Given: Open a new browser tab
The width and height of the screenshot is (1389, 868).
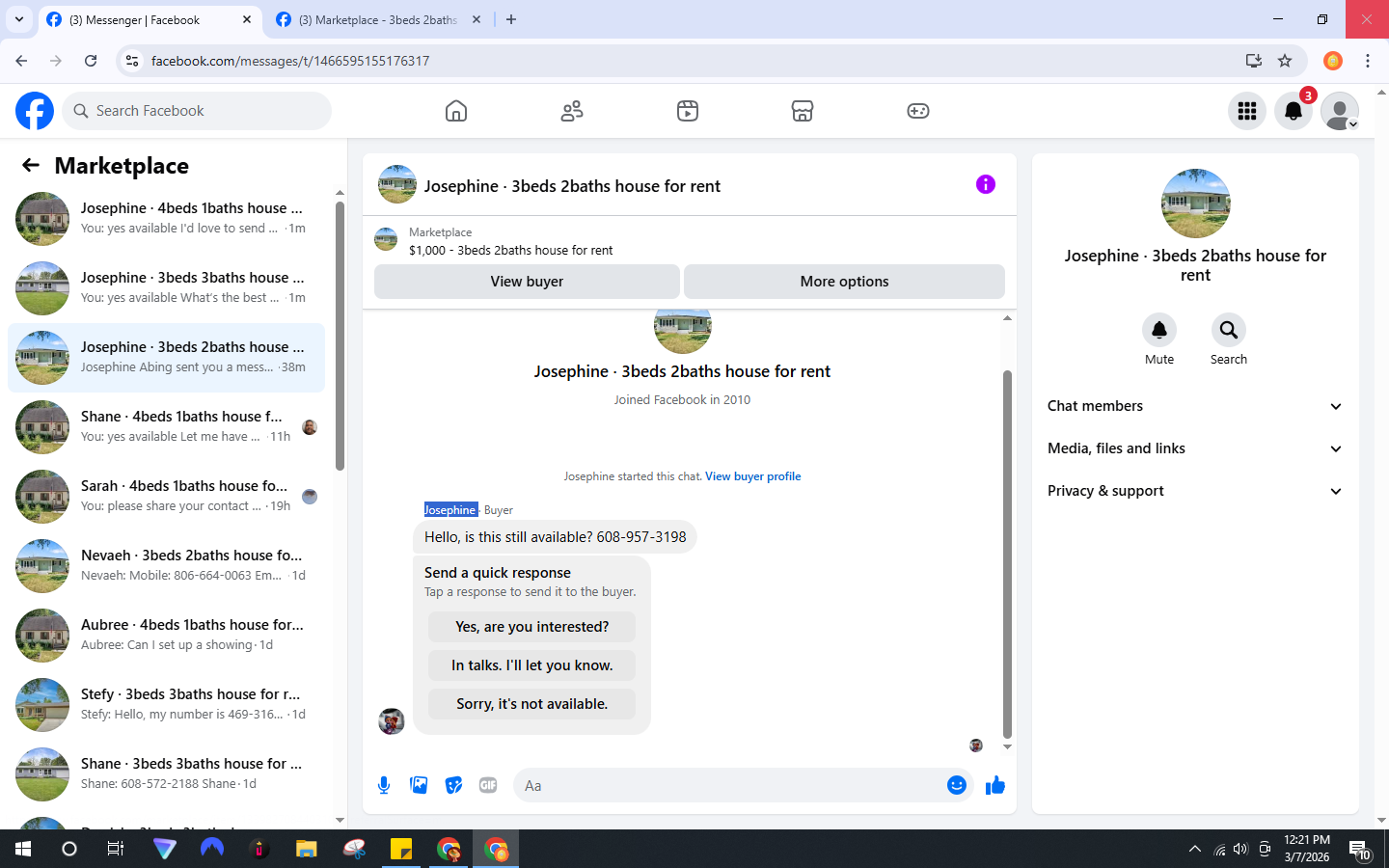Looking at the screenshot, I should (511, 19).
